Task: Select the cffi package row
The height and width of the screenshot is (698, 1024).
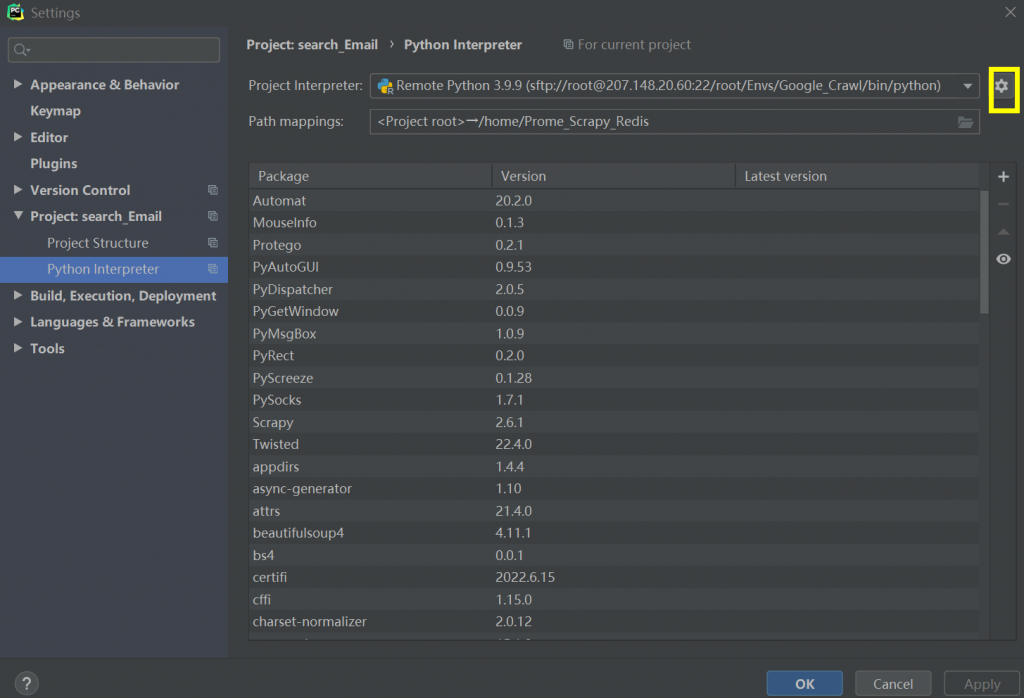Action: click(x=613, y=599)
